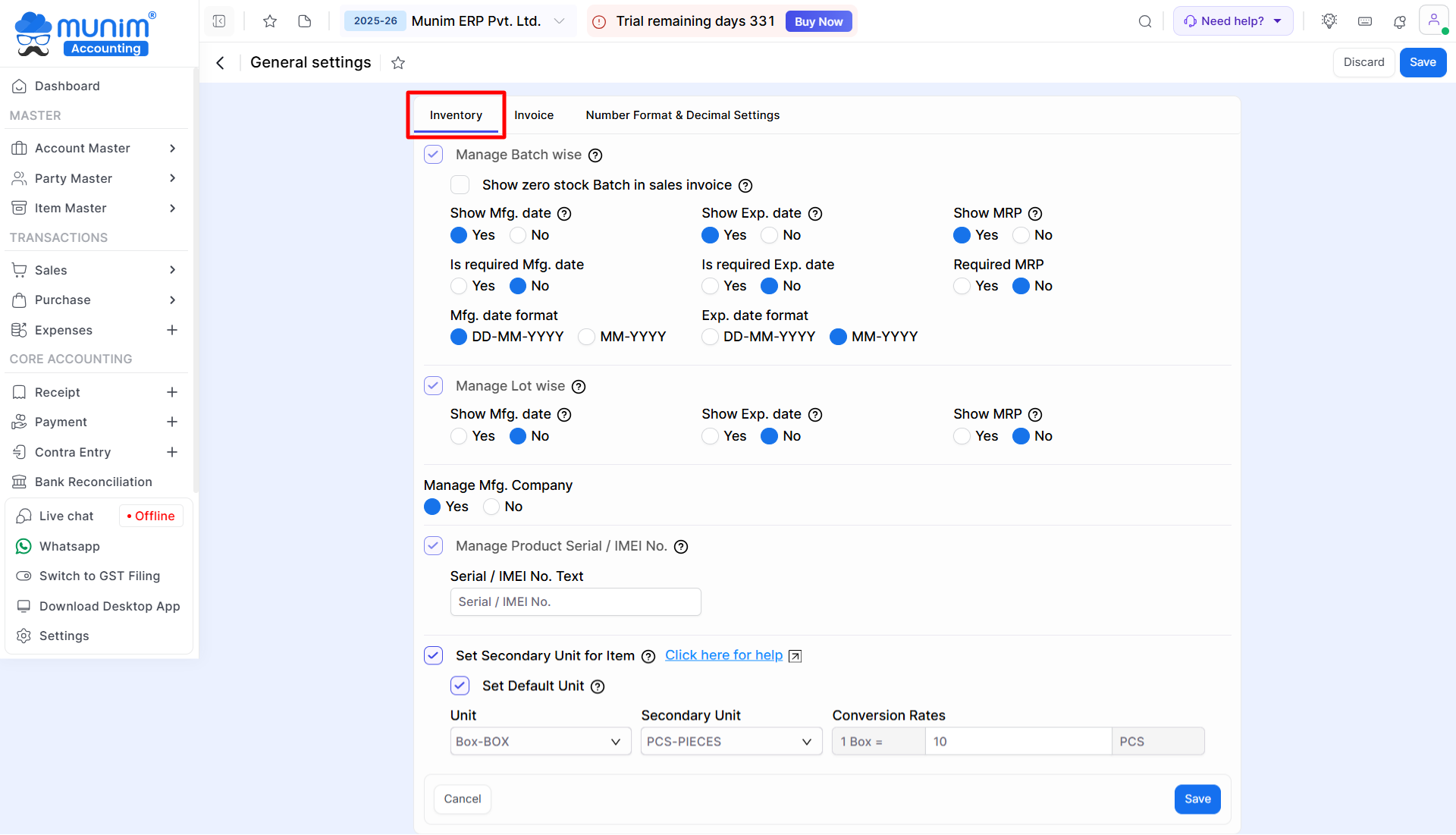Open Manage Batch wise help icon
The image size is (1456, 835).
[596, 155]
